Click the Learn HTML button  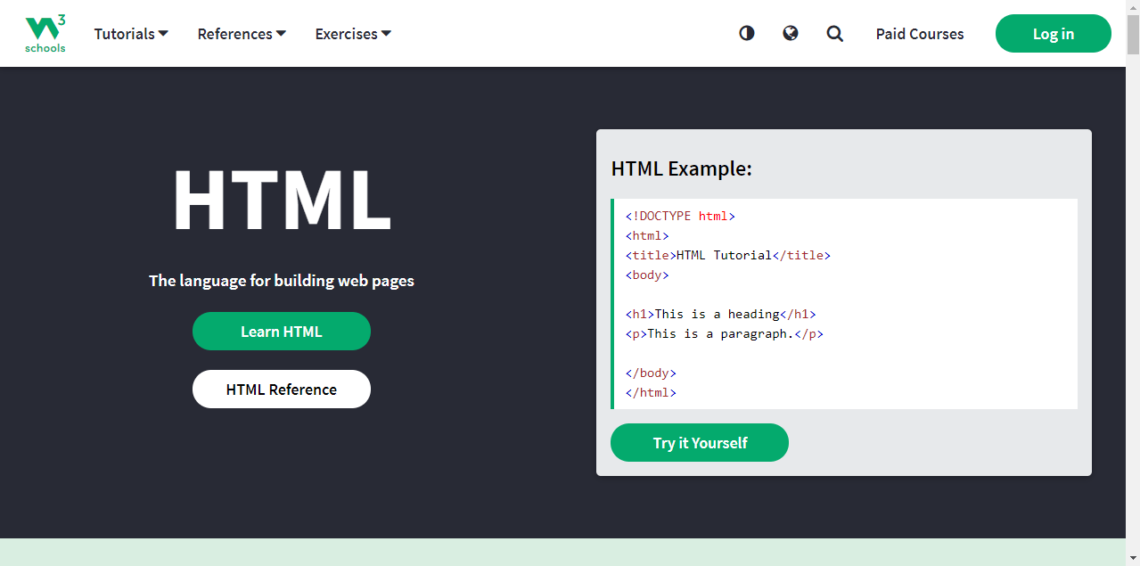click(281, 331)
